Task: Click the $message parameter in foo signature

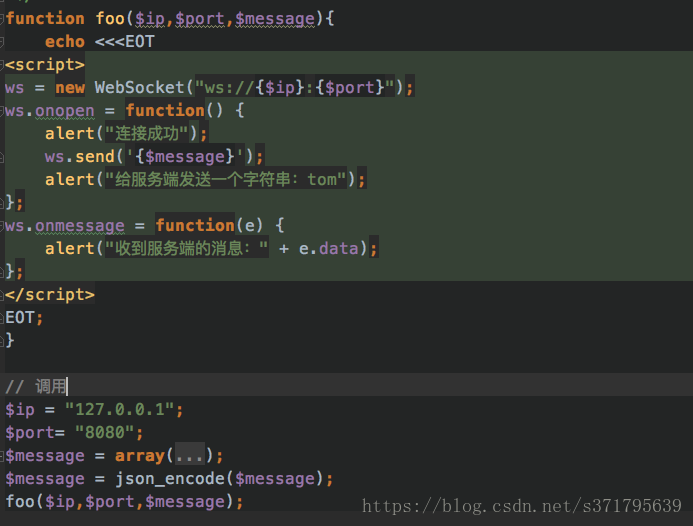Action: [x=274, y=19]
